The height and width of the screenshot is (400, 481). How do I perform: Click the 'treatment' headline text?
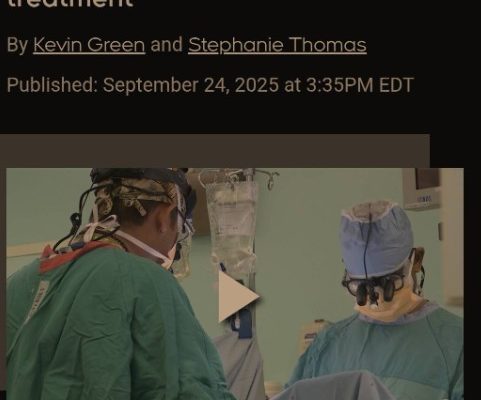point(70,3)
